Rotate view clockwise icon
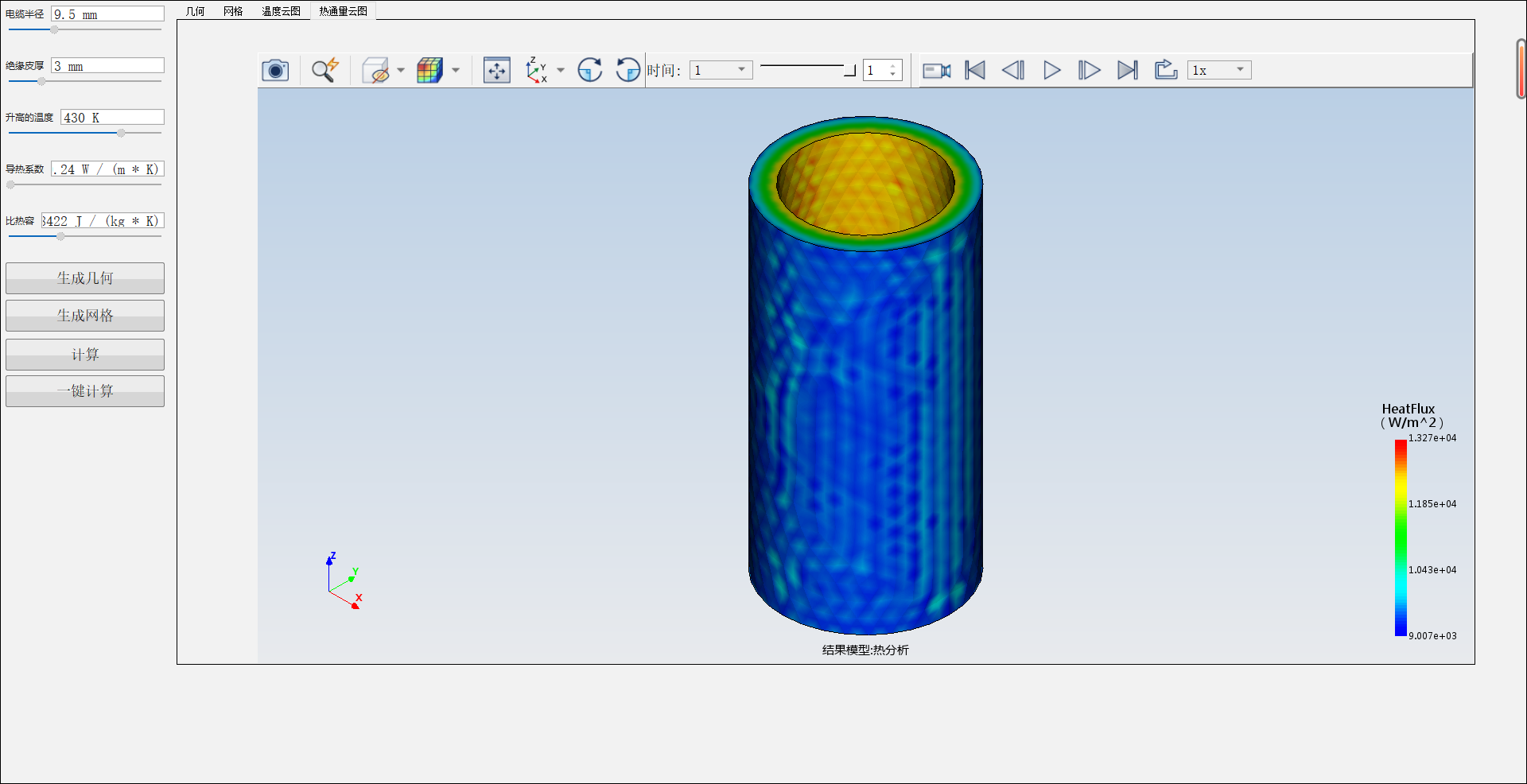The width and height of the screenshot is (1527, 784). 589,70
